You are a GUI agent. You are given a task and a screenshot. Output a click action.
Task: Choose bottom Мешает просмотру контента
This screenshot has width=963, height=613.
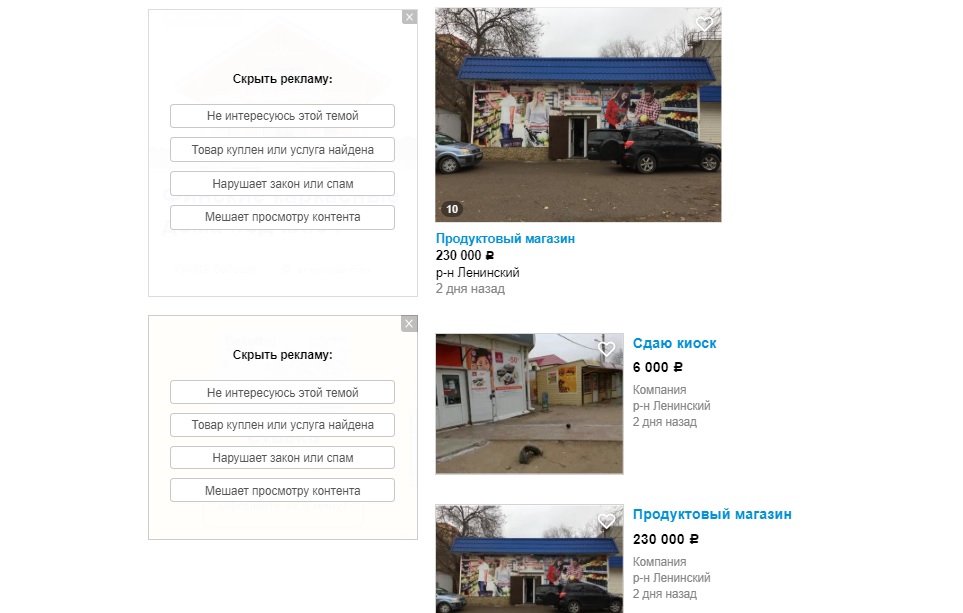click(283, 490)
